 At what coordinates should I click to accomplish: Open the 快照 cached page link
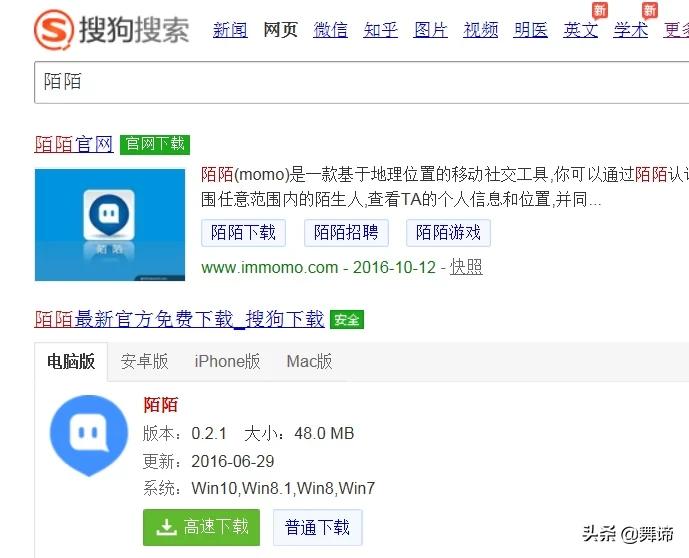click(x=466, y=267)
